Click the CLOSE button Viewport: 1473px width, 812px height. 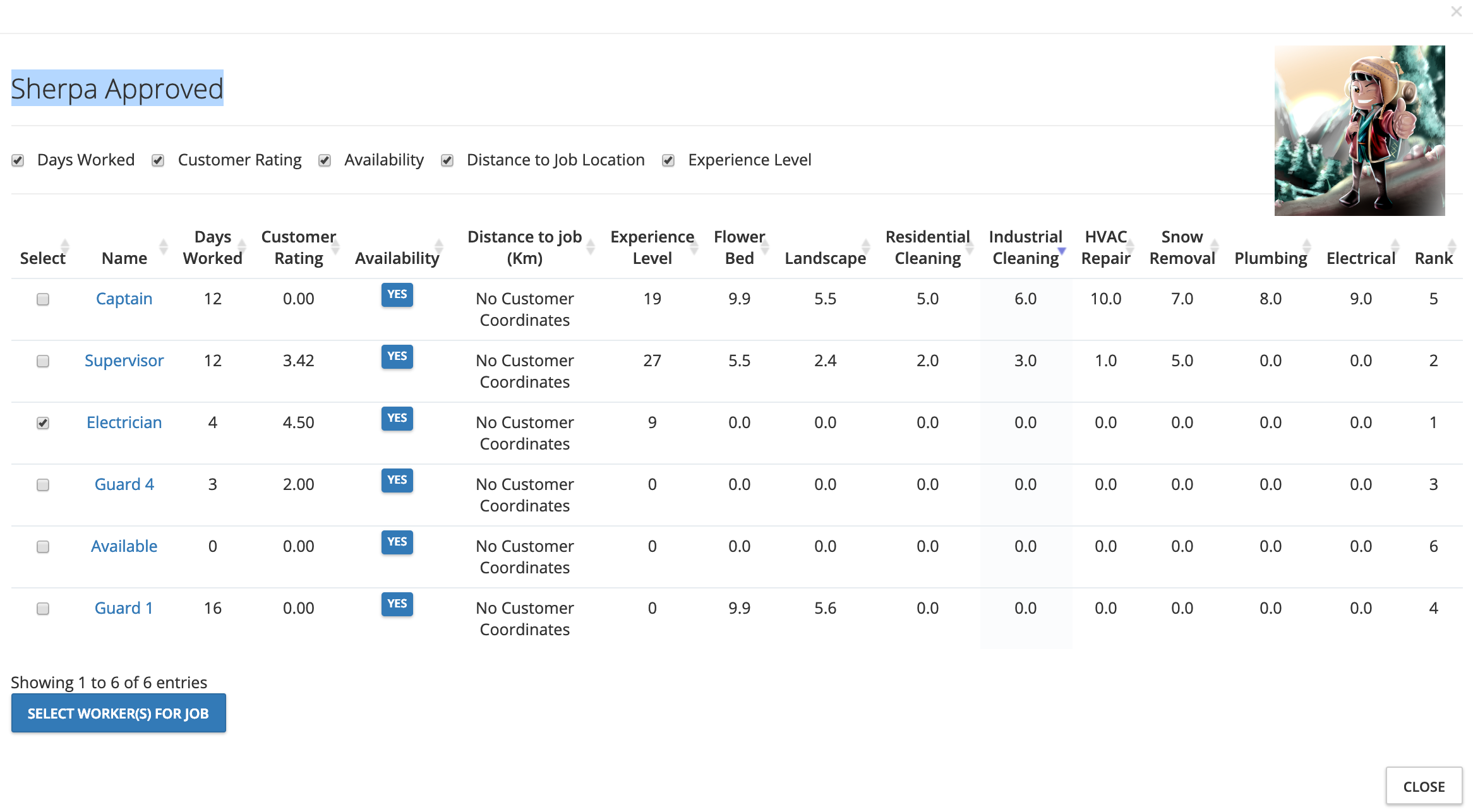pyautogui.click(x=1424, y=786)
